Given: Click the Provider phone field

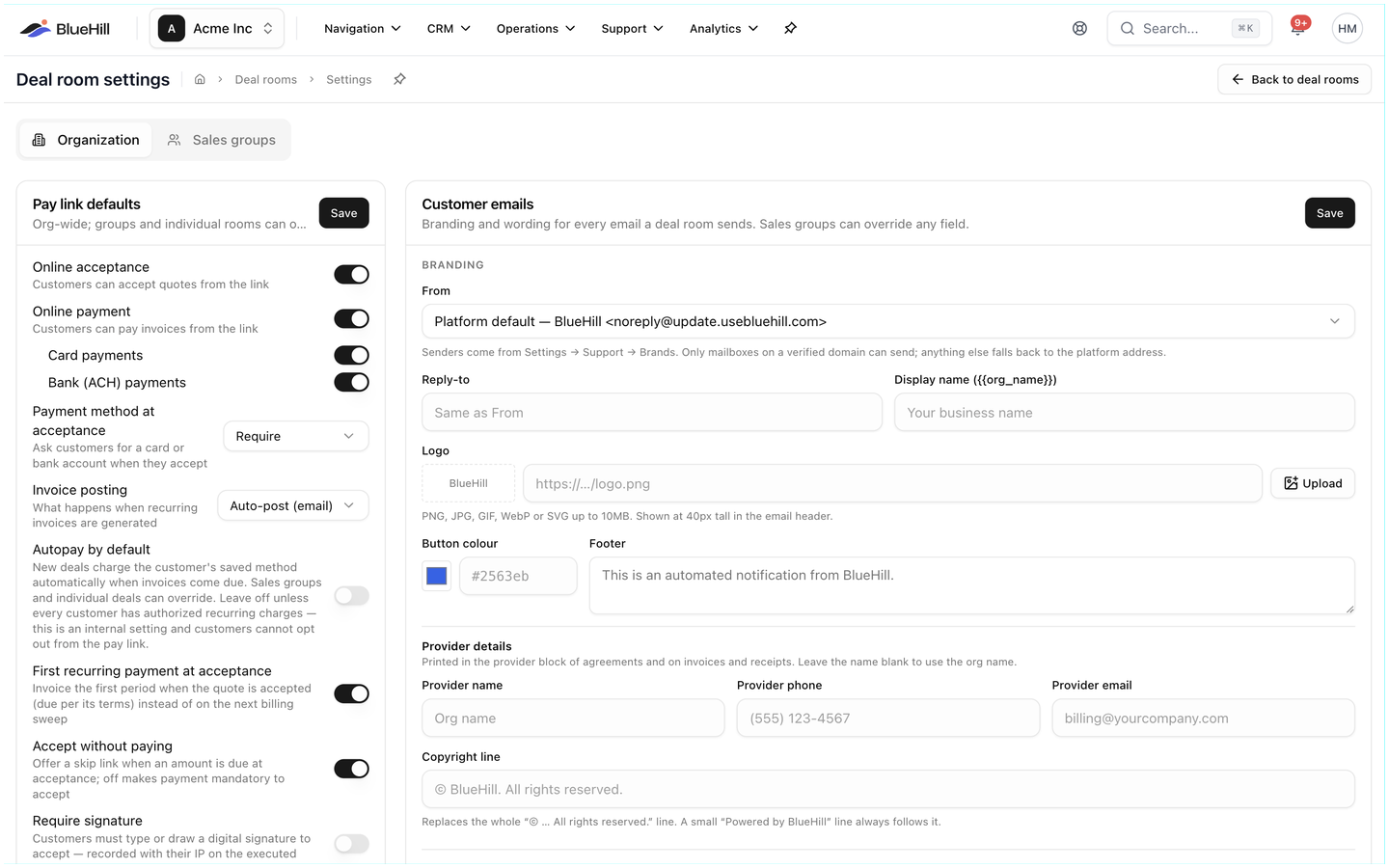Looking at the screenshot, I should point(888,718).
